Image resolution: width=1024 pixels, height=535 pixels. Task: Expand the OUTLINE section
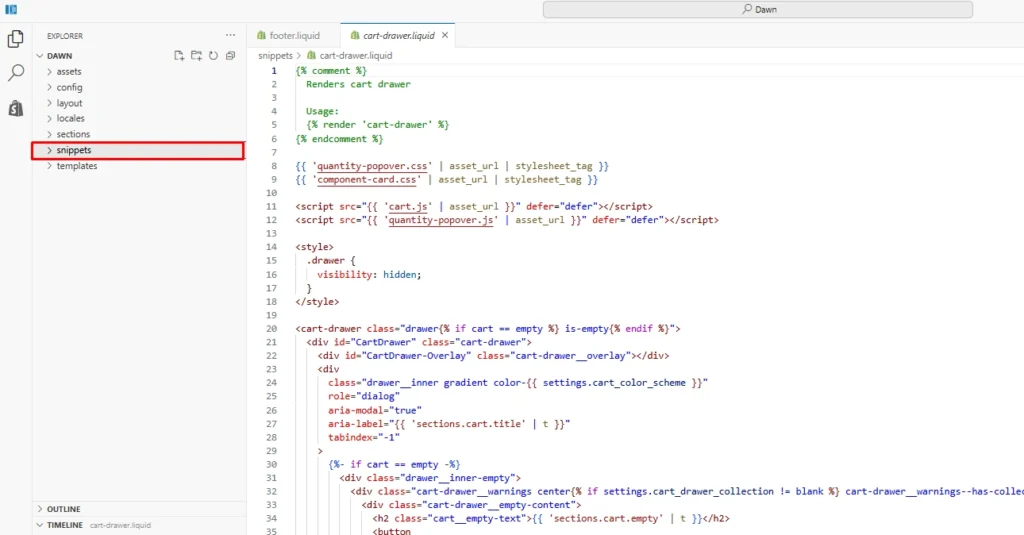63,509
